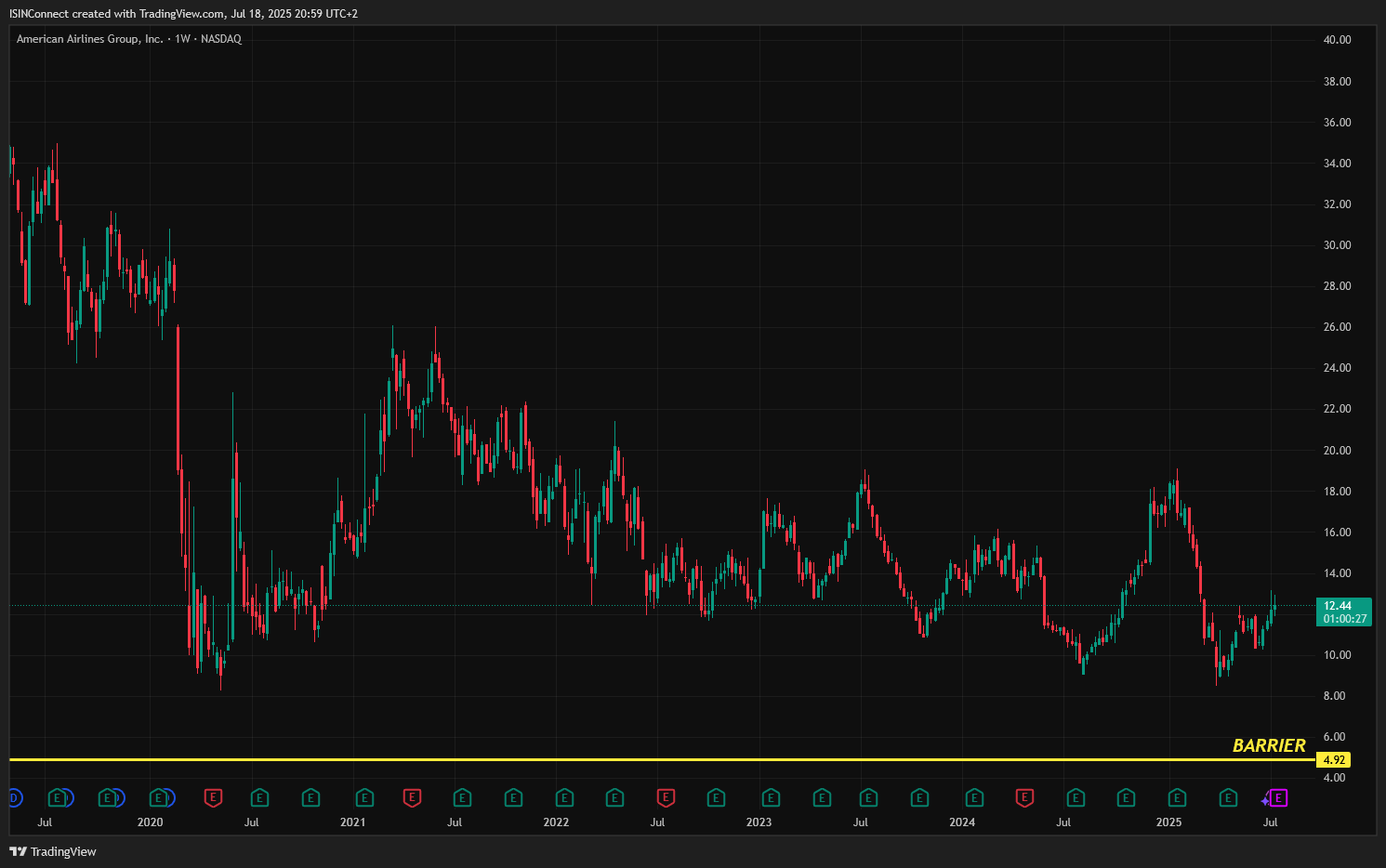Image resolution: width=1386 pixels, height=868 pixels.
Task: Click the 6.00 price axis label
Action: 1334,737
